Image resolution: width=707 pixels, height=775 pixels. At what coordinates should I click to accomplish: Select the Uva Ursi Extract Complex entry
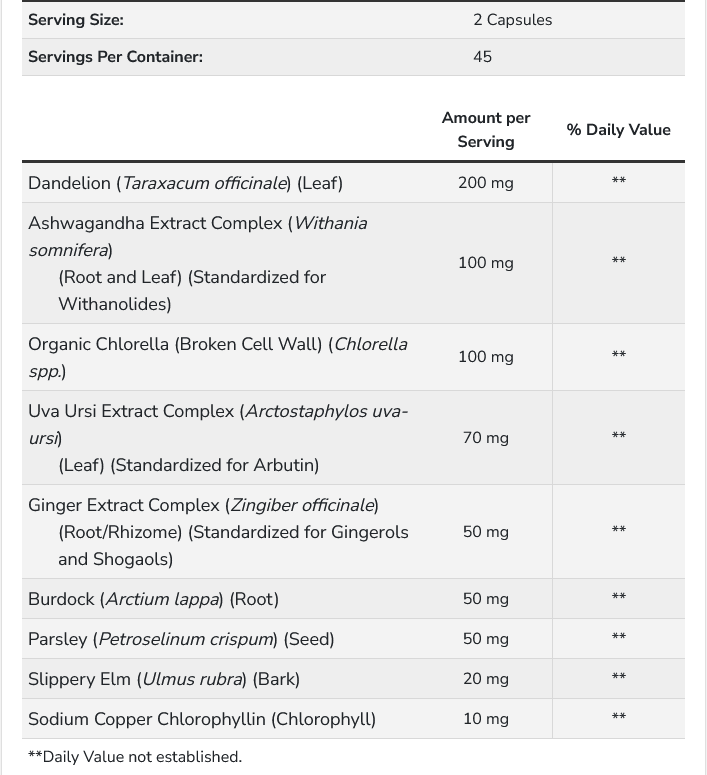[218, 438]
